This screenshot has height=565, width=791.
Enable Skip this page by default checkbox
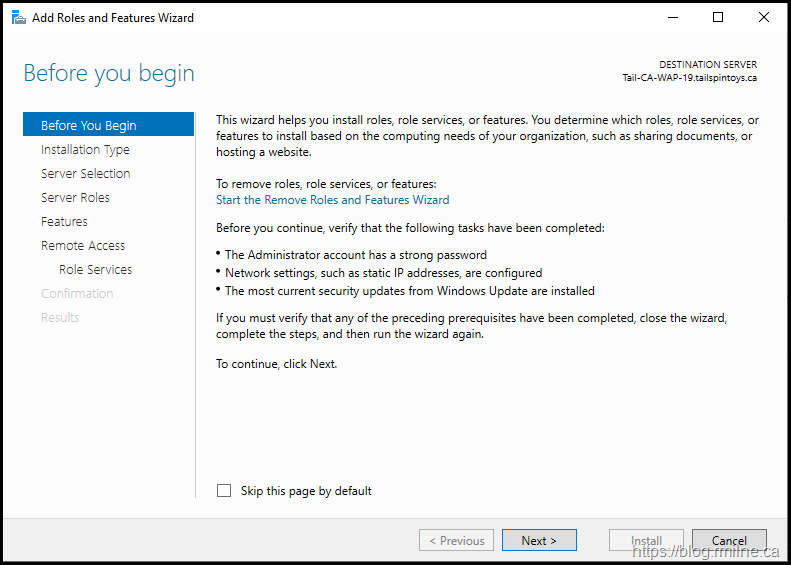[224, 491]
